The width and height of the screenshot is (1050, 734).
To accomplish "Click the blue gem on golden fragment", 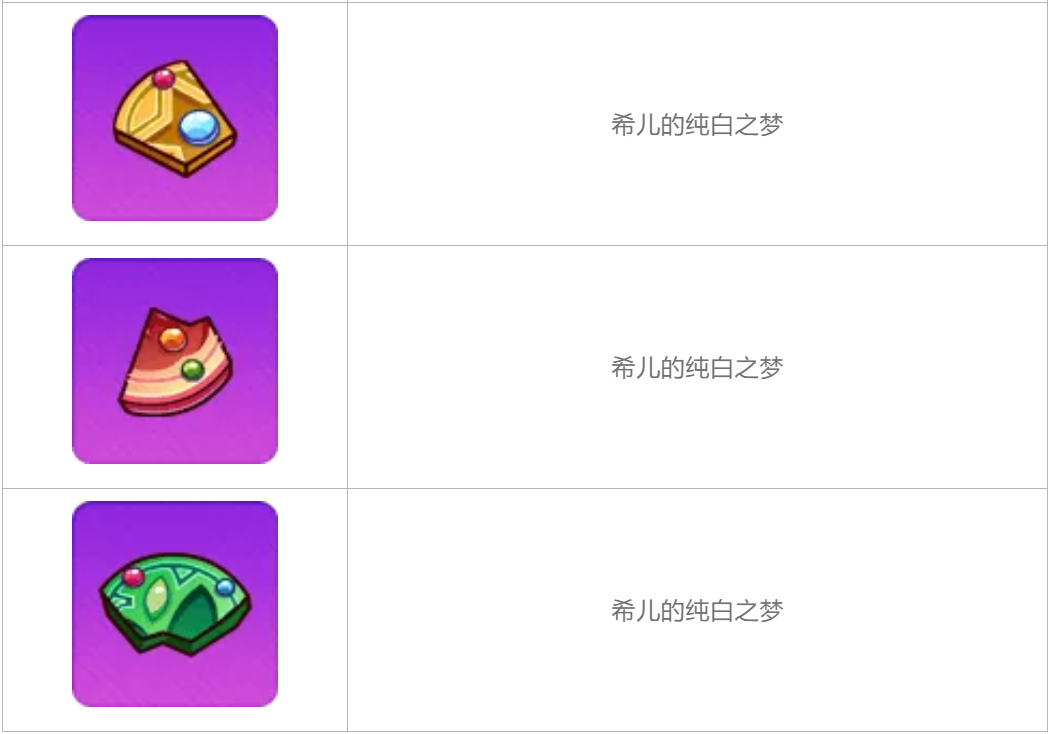I will 199,127.
